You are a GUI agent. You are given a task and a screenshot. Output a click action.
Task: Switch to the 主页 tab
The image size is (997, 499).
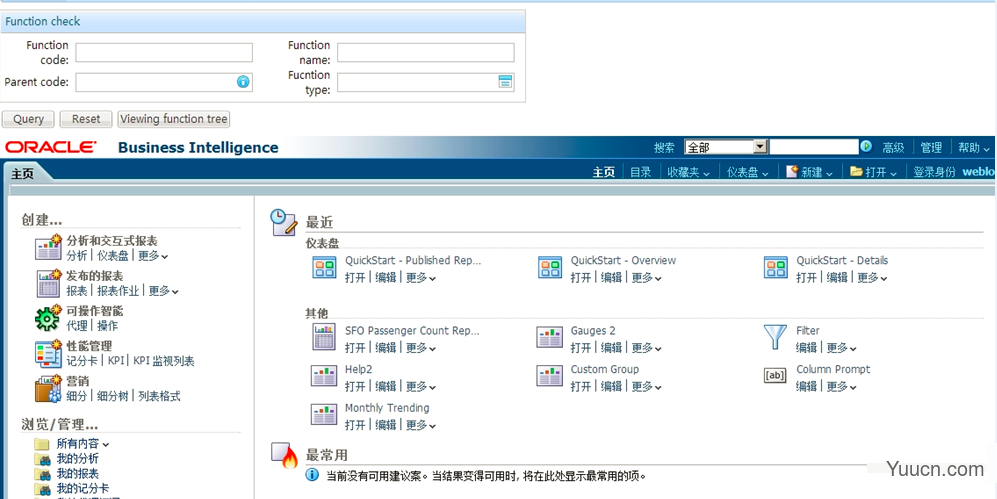[23, 173]
